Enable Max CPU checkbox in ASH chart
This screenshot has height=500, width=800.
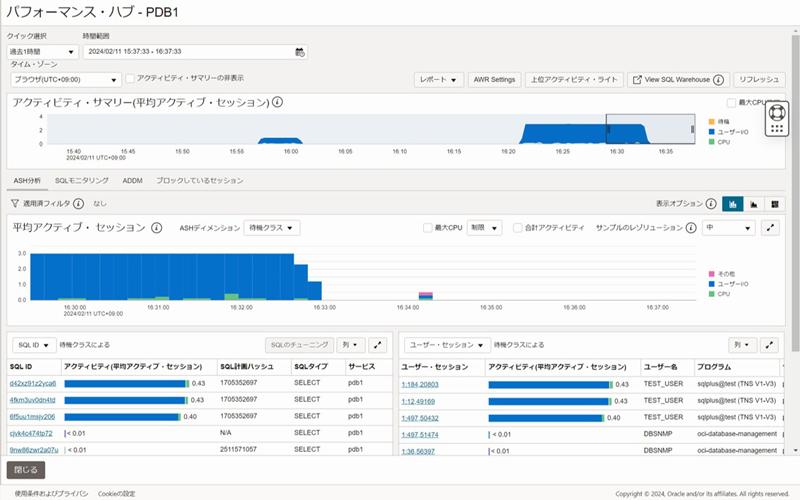click(x=428, y=228)
